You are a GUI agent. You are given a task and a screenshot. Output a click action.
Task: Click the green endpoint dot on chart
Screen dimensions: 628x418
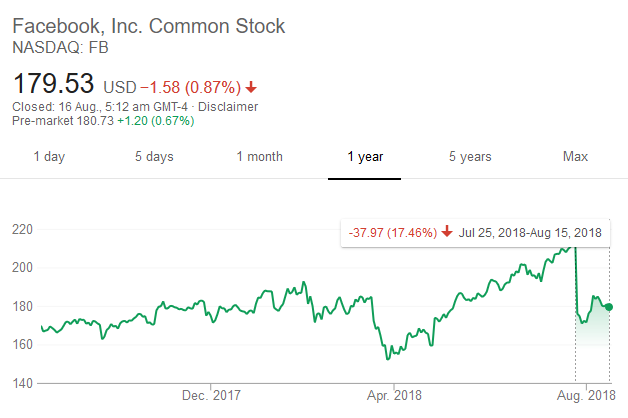click(x=609, y=307)
